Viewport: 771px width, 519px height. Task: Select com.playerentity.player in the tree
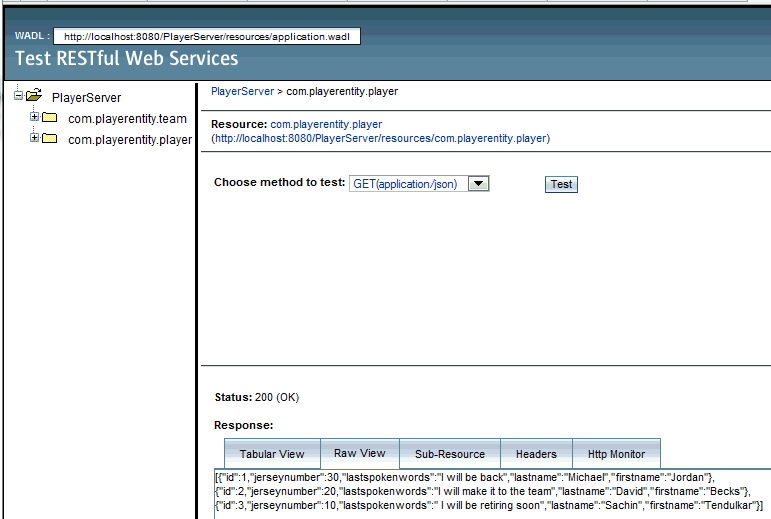click(130, 140)
